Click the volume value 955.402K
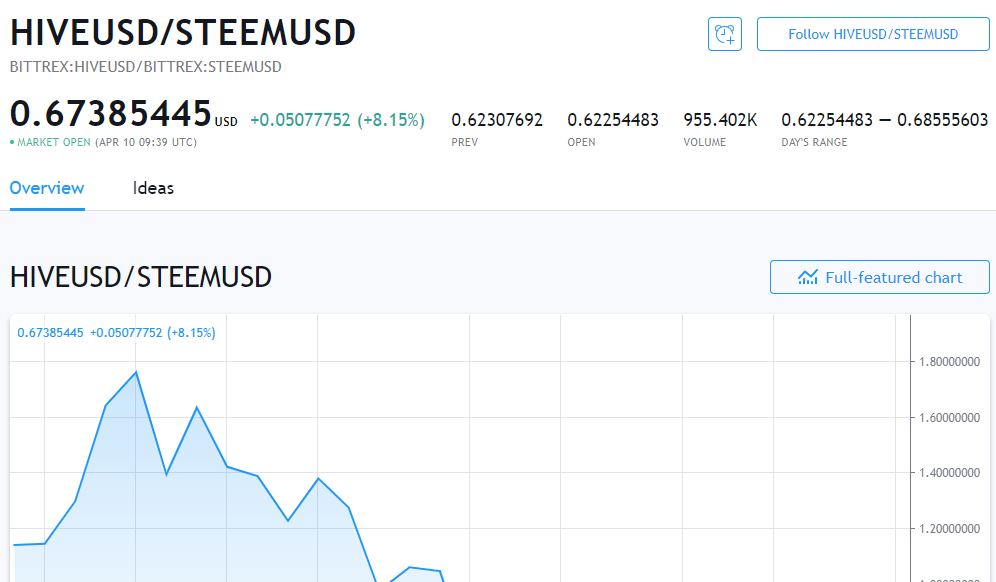The image size is (996, 582). pyautogui.click(x=720, y=120)
